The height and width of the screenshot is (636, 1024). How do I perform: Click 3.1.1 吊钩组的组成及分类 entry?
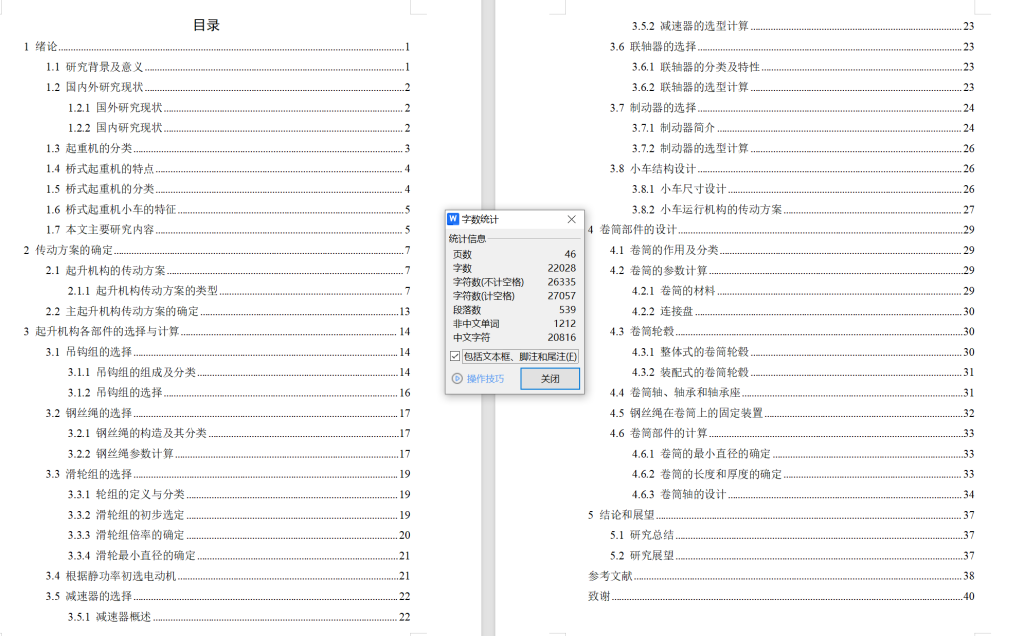tap(138, 372)
